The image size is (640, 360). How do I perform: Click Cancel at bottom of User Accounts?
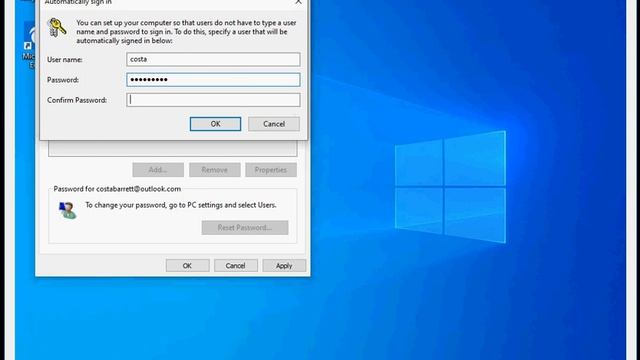click(236, 265)
